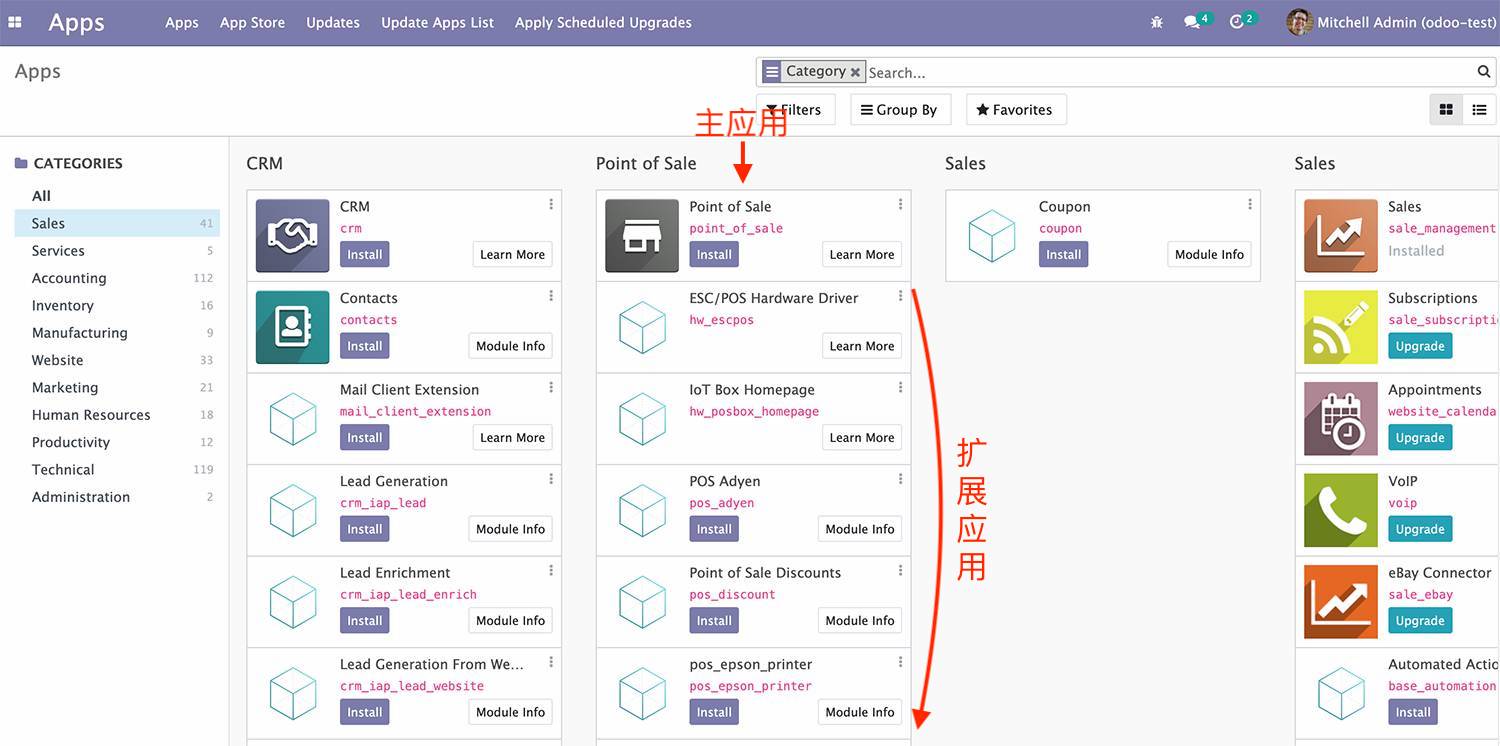Open the POS Adyen card options menu
Screen dimensions: 1500x746
coord(900,479)
